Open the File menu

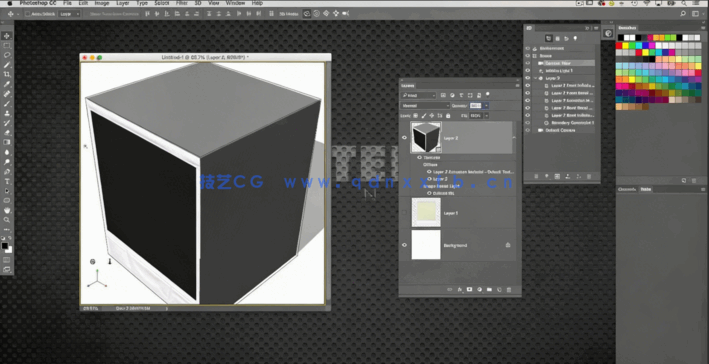(67, 3)
